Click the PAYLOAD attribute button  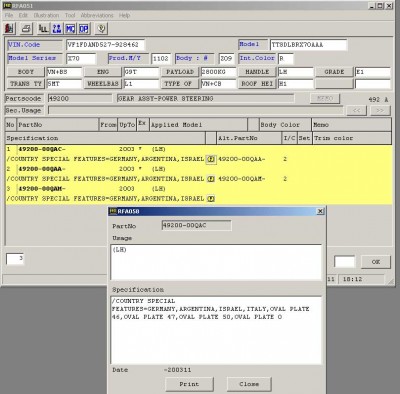pyautogui.click(x=180, y=72)
